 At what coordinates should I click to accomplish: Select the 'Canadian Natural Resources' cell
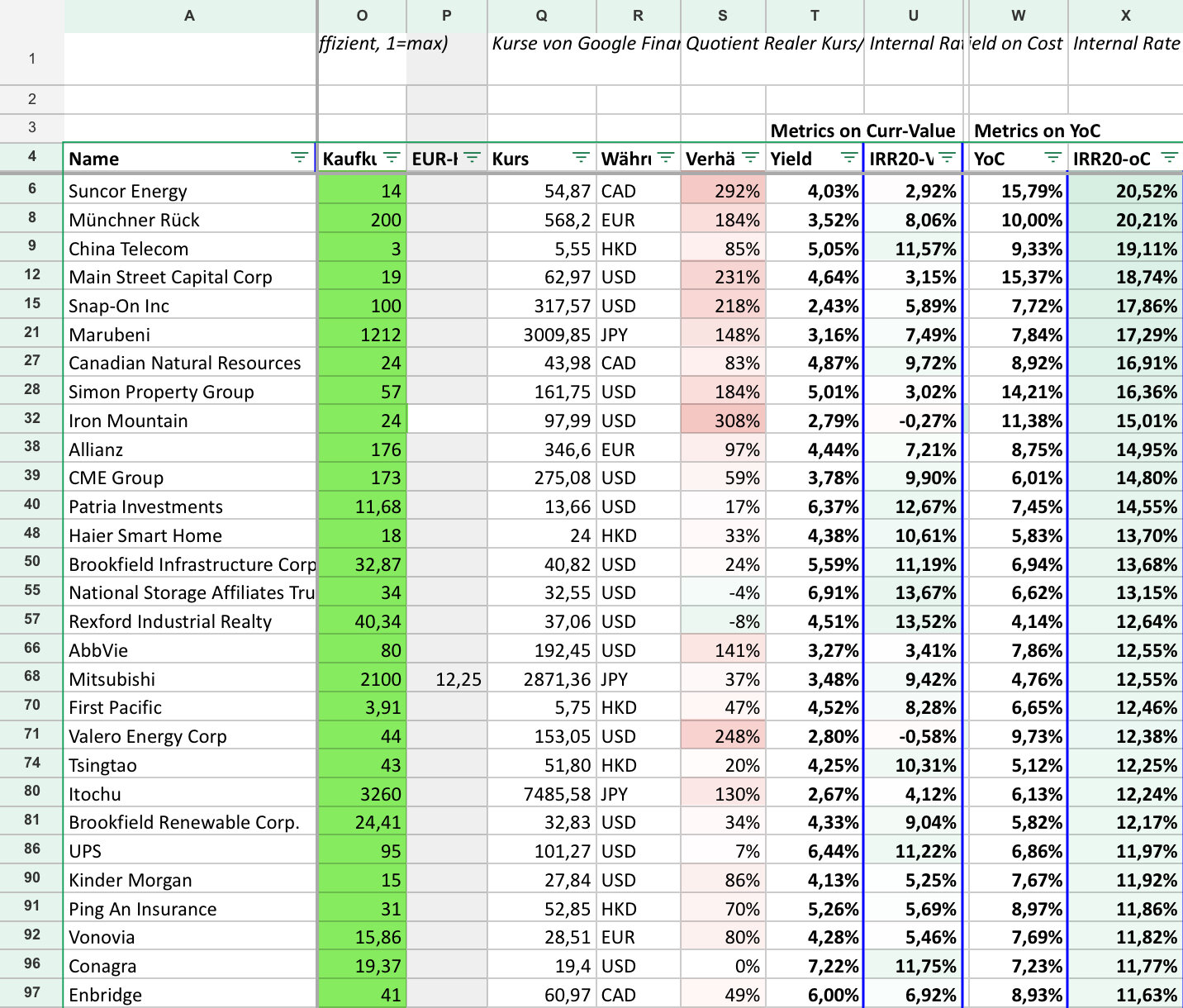[190, 363]
